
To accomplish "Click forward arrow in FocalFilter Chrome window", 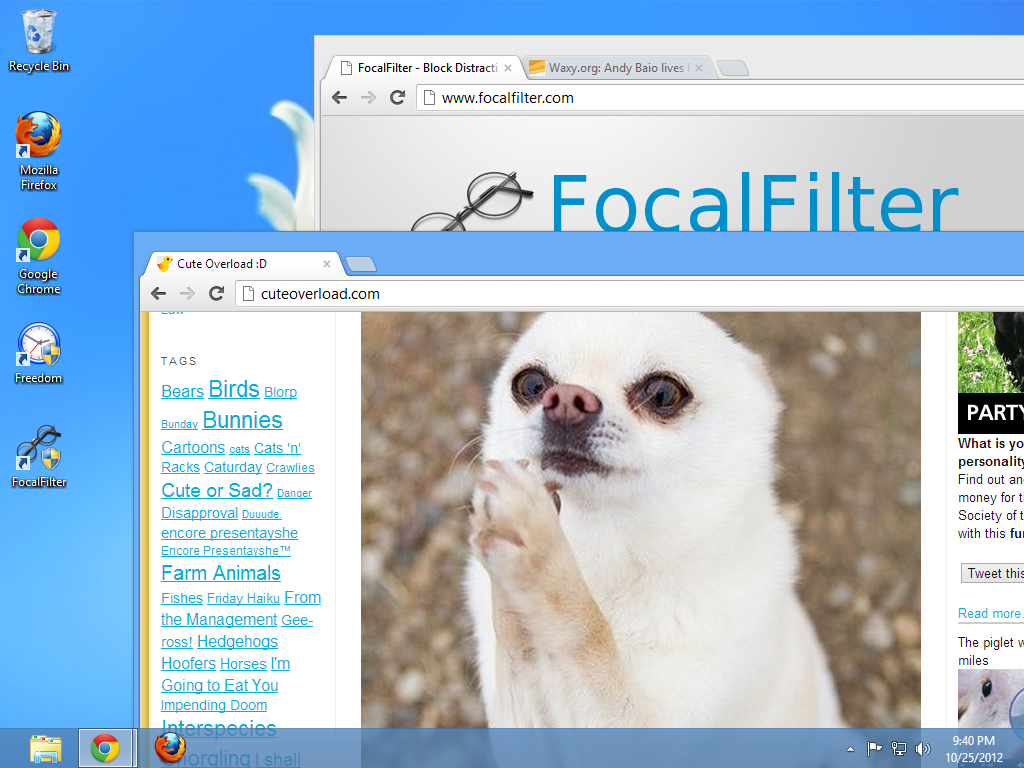I will (368, 98).
